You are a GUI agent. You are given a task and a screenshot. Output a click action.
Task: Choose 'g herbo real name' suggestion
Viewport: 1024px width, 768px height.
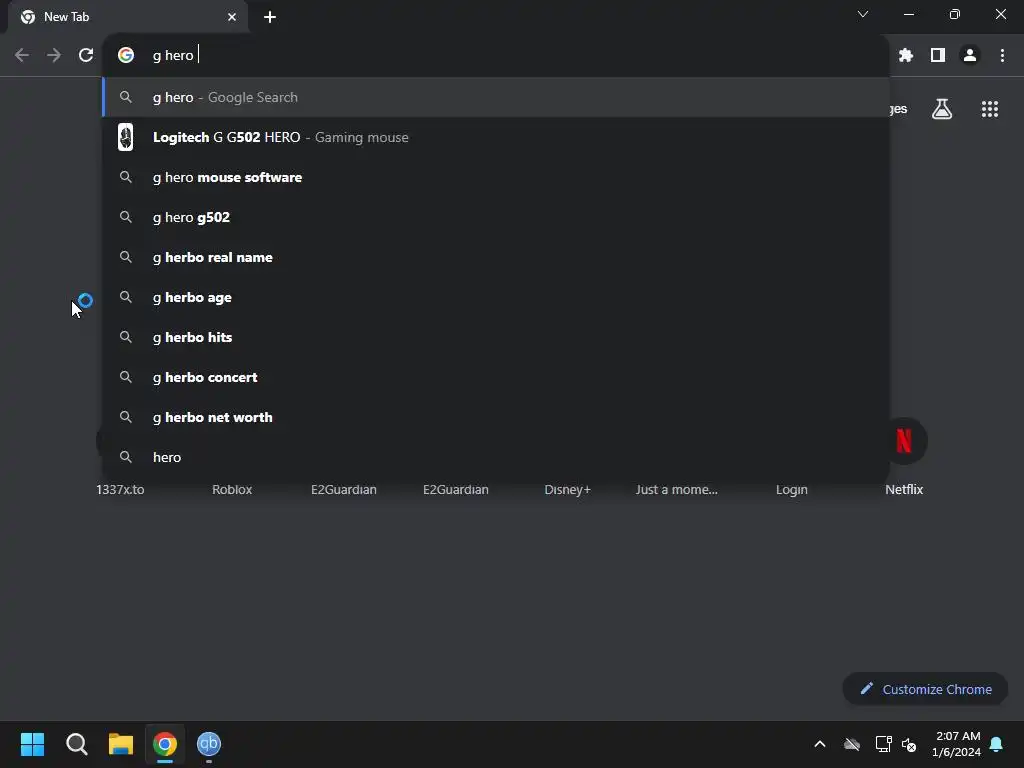click(x=496, y=257)
